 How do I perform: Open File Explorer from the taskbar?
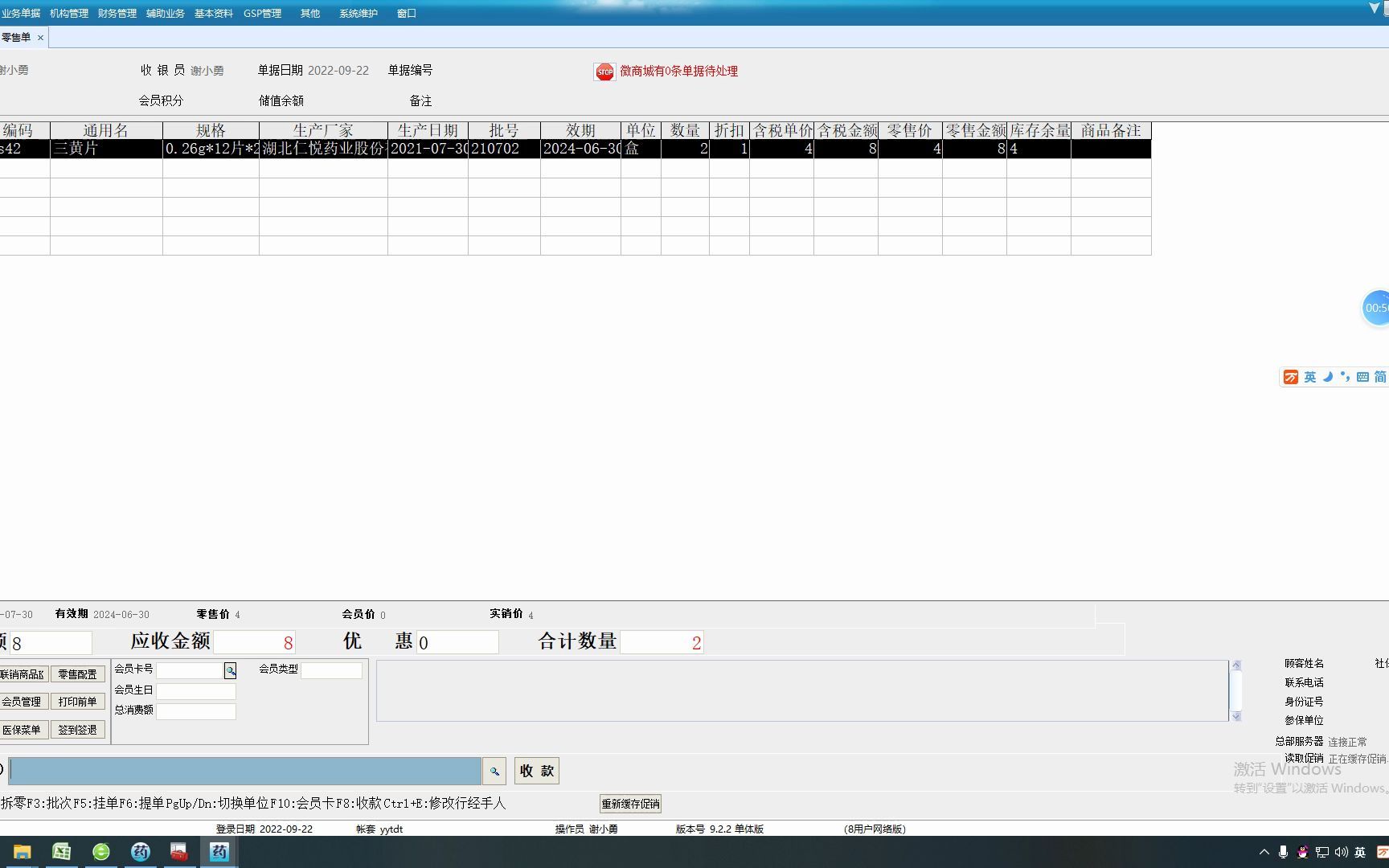click(22, 852)
